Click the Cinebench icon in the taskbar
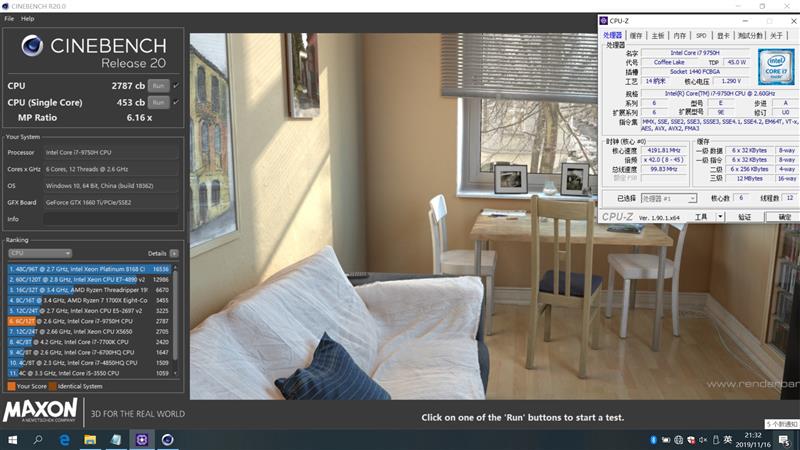The image size is (800, 450). coord(167,439)
